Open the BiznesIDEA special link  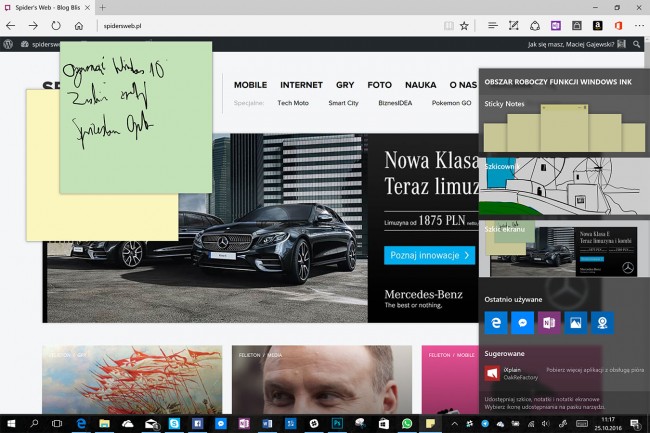(x=395, y=103)
